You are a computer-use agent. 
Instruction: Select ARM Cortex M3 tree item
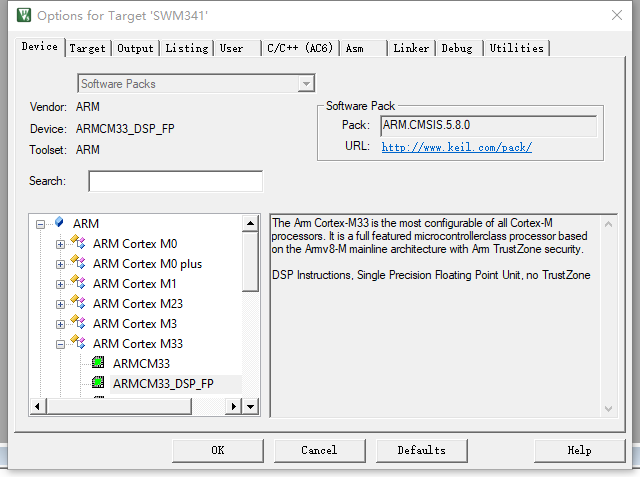click(135, 324)
